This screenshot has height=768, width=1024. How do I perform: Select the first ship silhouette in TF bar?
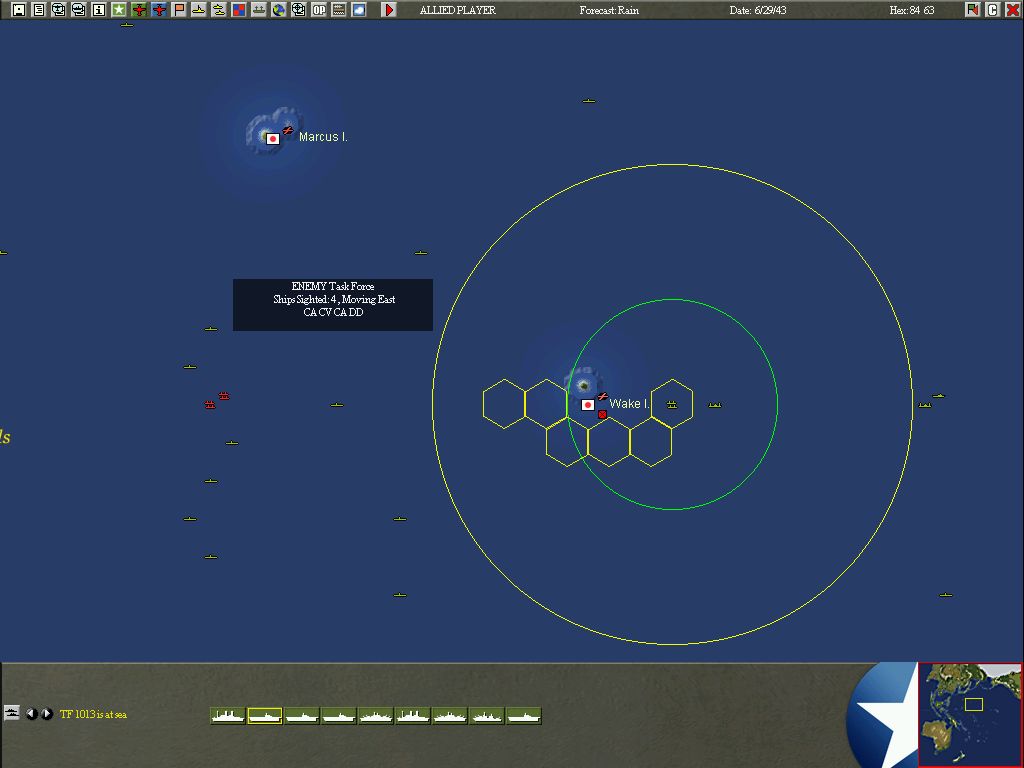[x=228, y=716]
